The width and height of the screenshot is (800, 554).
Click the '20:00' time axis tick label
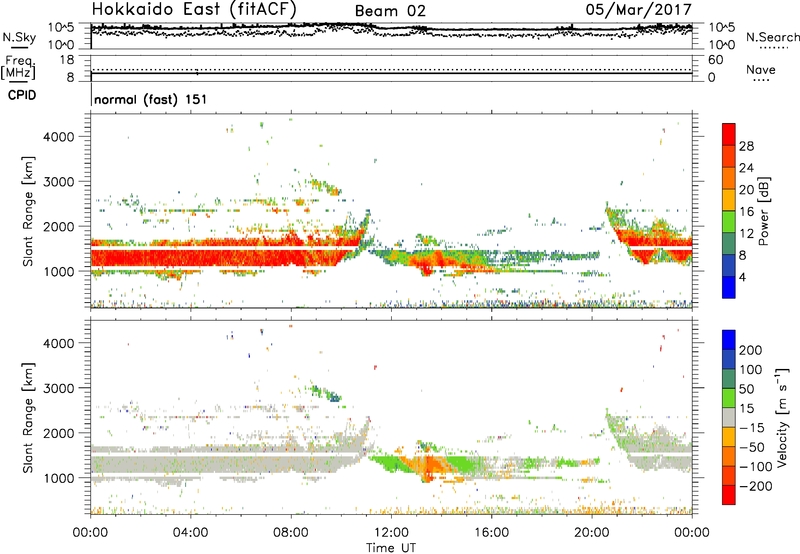tap(591, 533)
